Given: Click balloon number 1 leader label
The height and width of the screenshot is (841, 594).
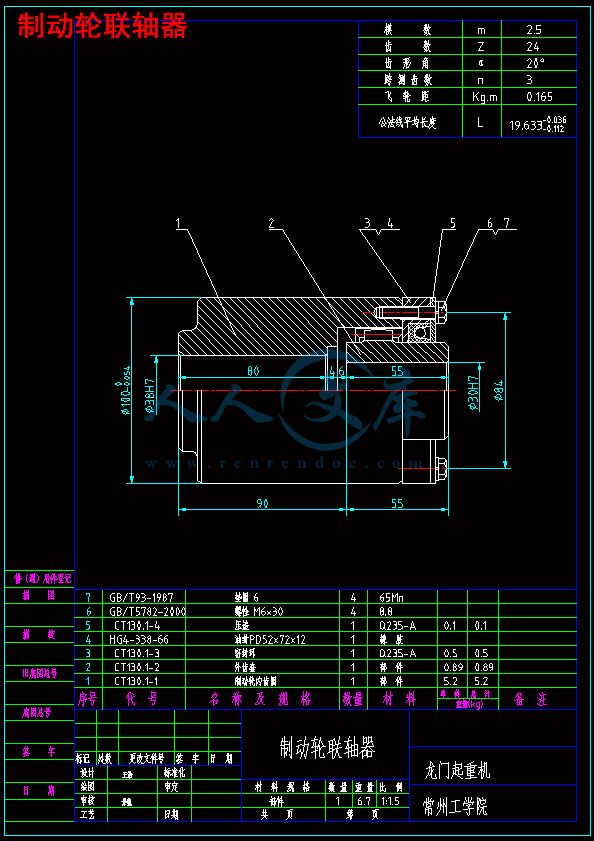Looking at the screenshot, I should tap(178, 224).
